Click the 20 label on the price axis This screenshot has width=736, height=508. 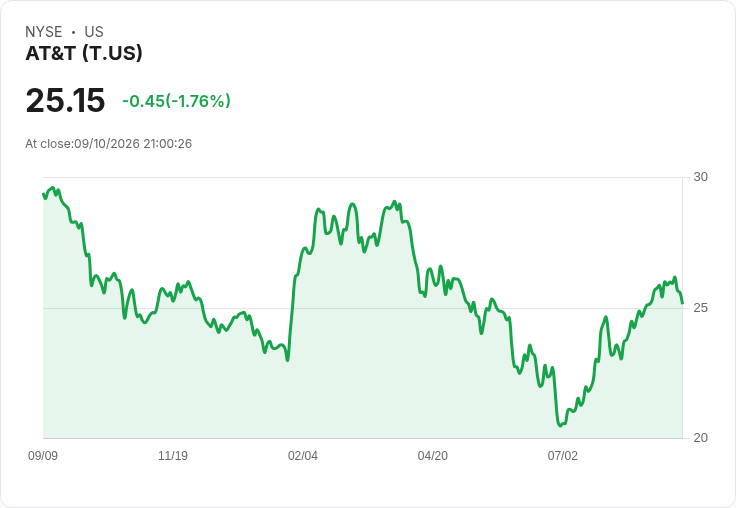point(700,438)
